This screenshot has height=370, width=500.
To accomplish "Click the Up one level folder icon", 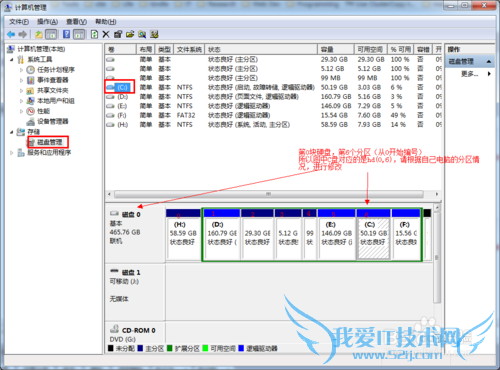I will pyautogui.click(x=39, y=34).
